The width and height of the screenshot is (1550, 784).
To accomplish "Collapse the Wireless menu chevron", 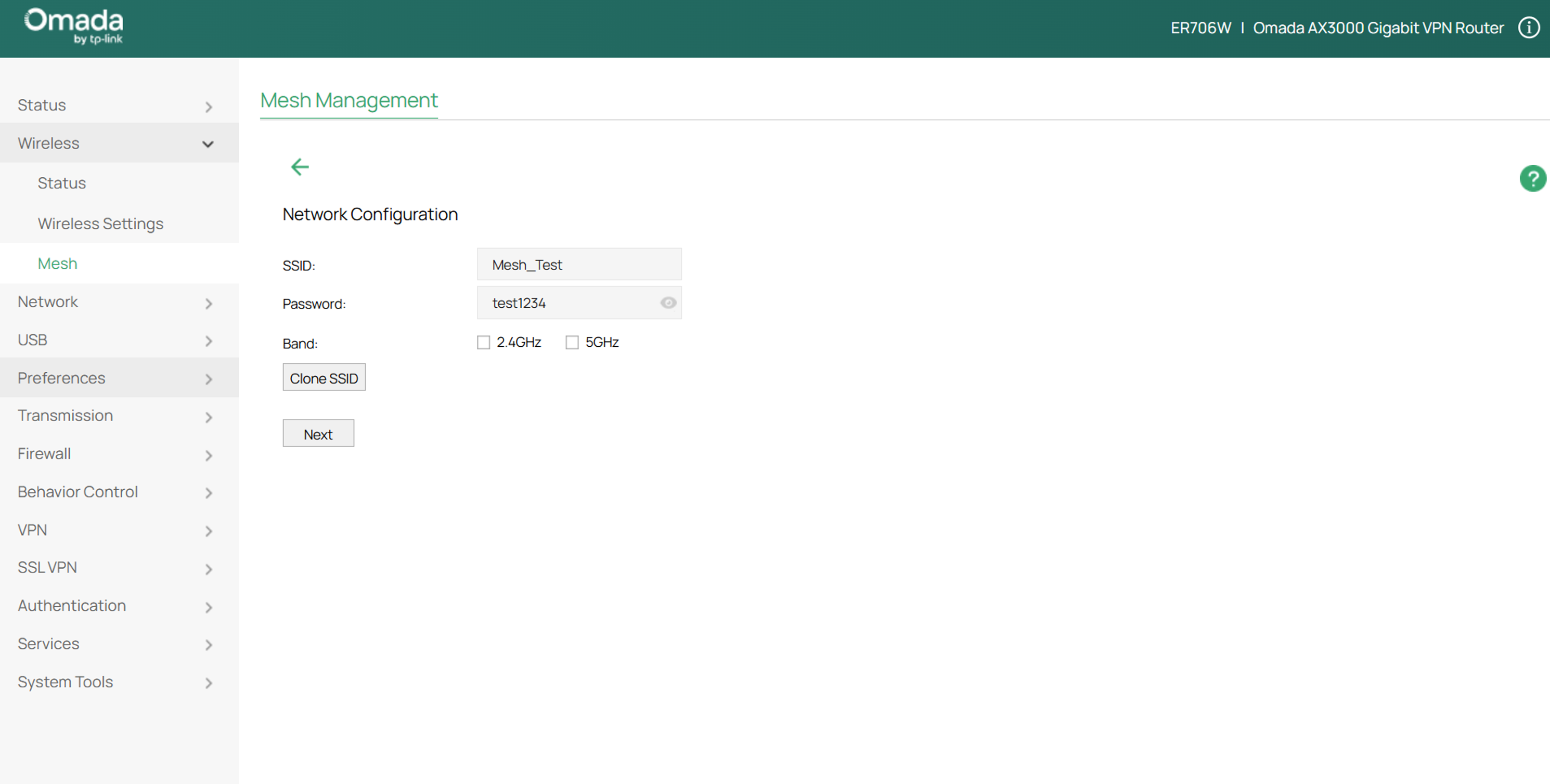I will click(208, 145).
